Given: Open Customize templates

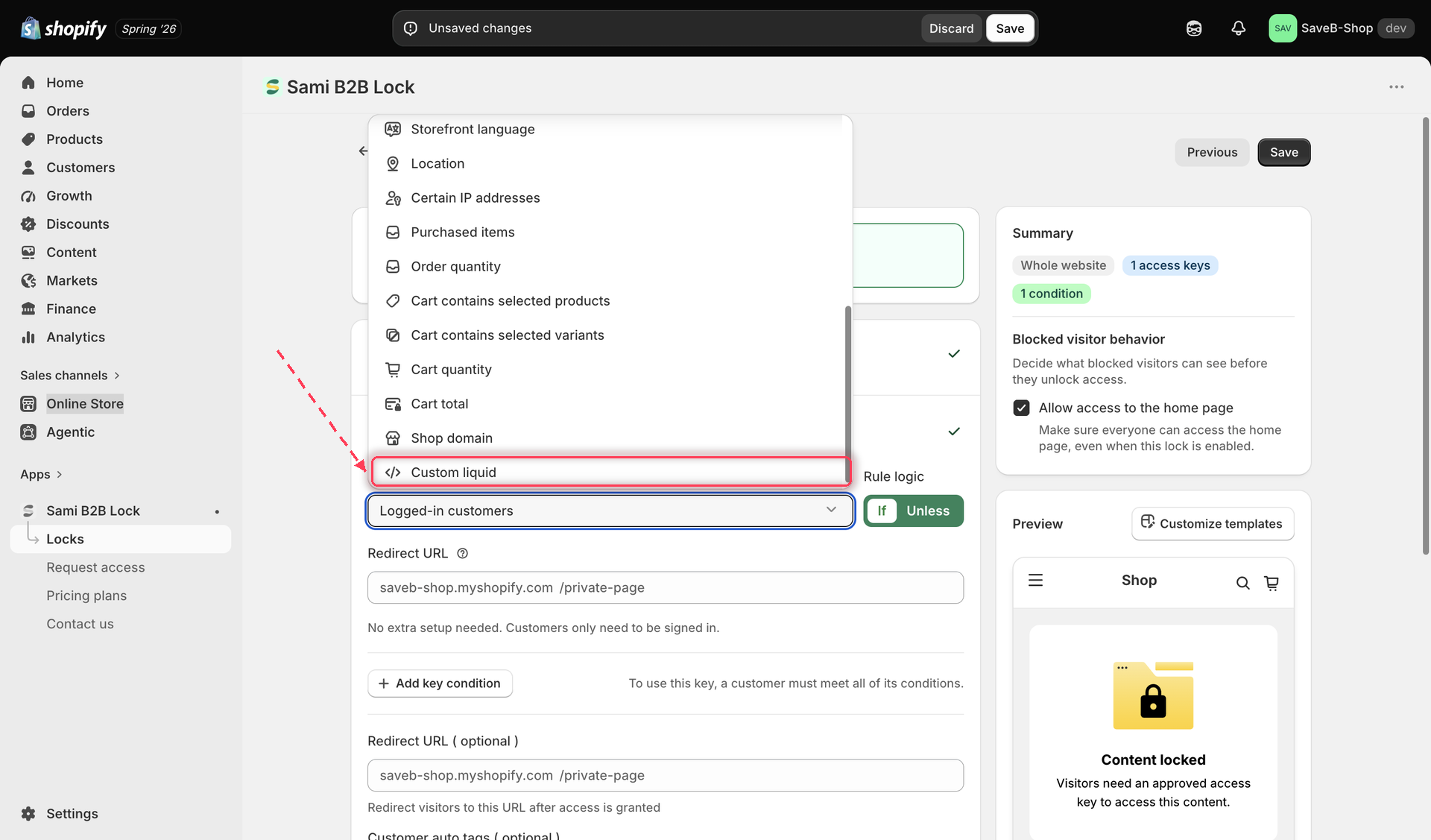Looking at the screenshot, I should pos(1212,524).
